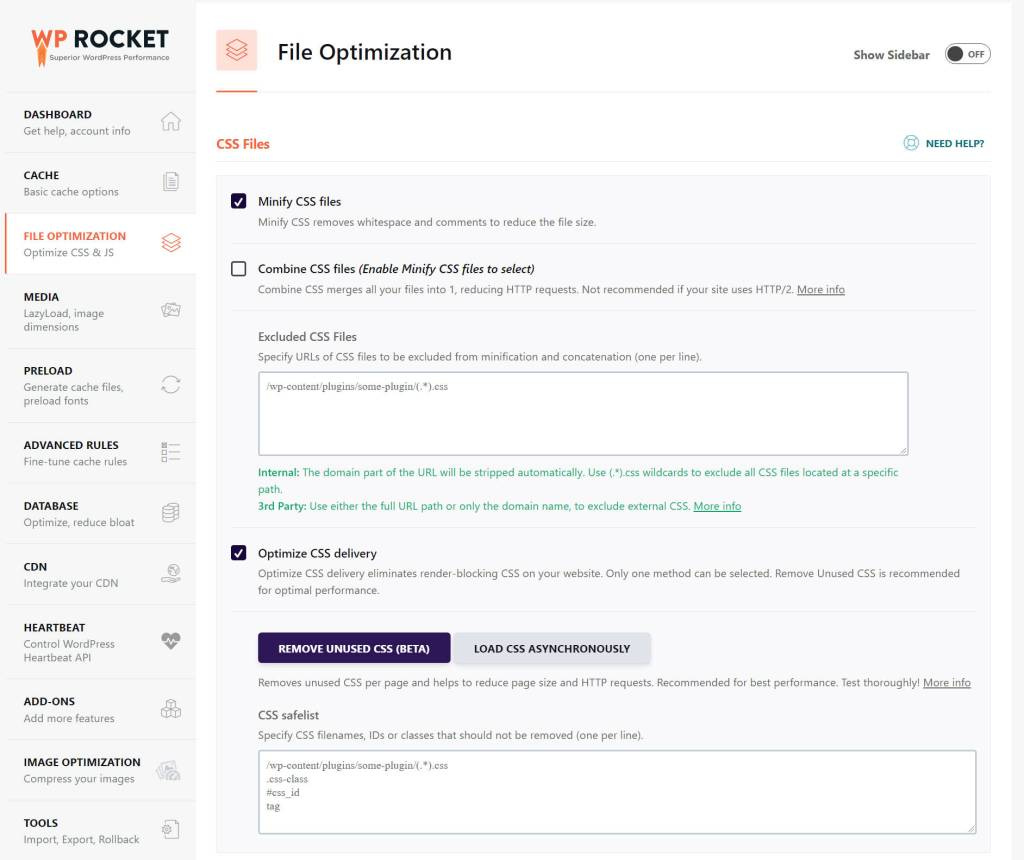This screenshot has width=1024, height=860.
Task: Click the Database cylinder icon
Action: (170, 513)
